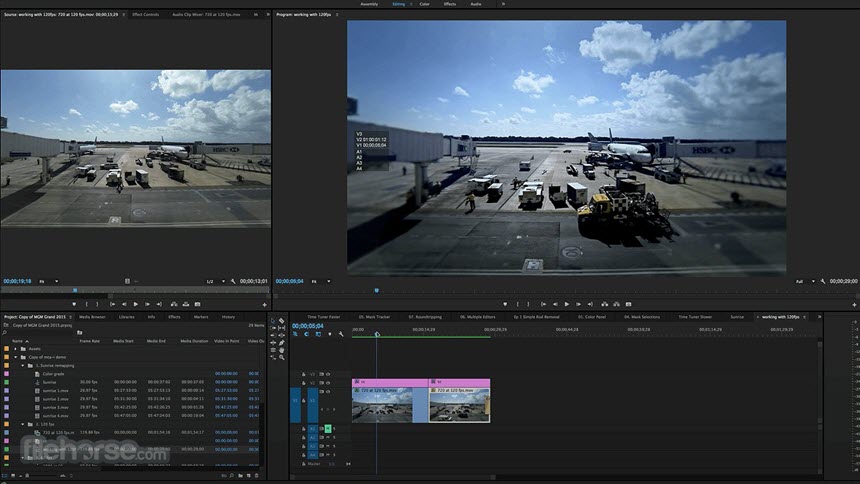Screen dimensions: 860x484
Task: Click the Frame Rate column header
Action: (89, 341)
